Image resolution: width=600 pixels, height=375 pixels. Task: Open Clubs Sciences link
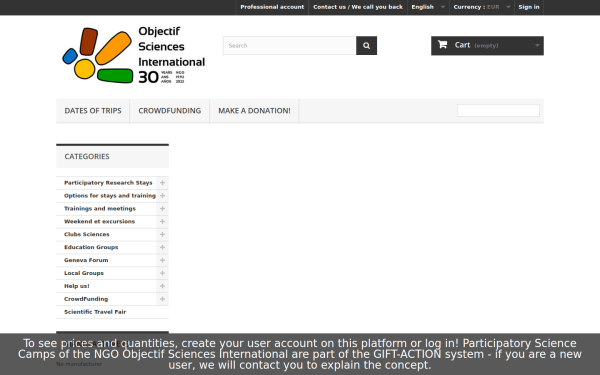[x=87, y=235]
